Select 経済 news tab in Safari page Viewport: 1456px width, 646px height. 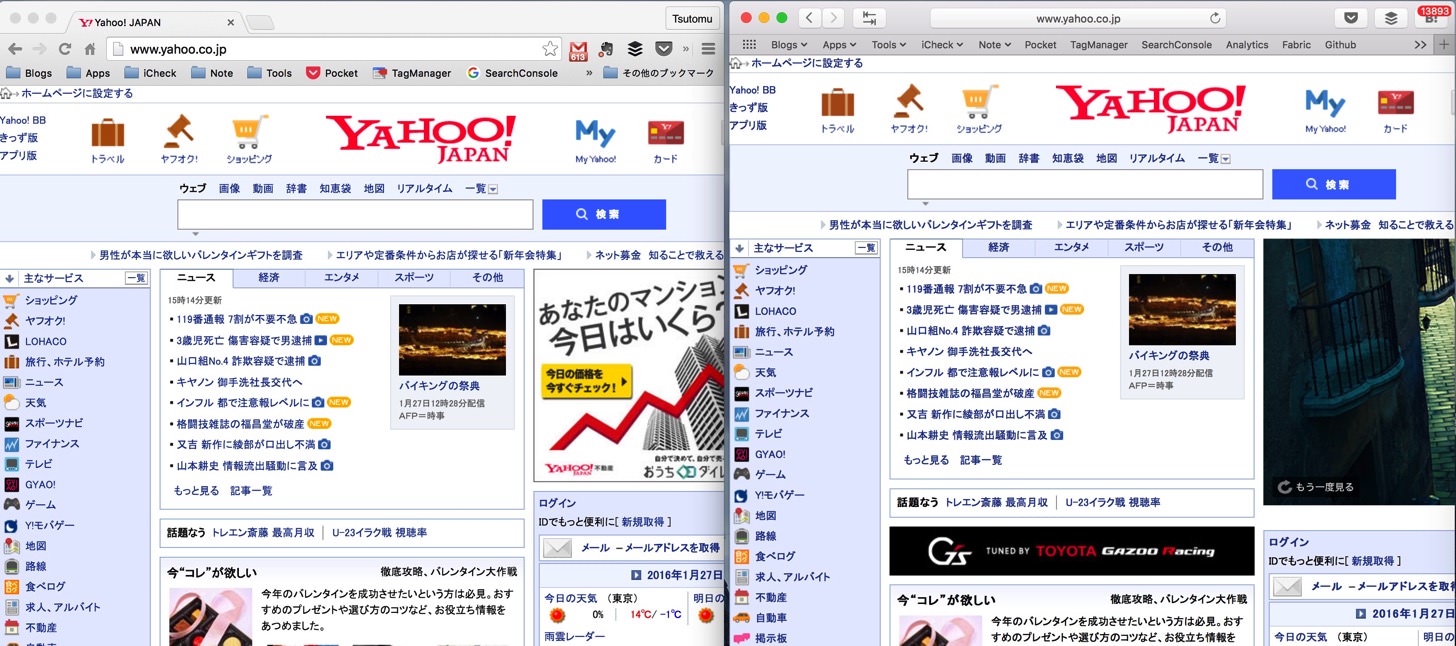[x=998, y=248]
